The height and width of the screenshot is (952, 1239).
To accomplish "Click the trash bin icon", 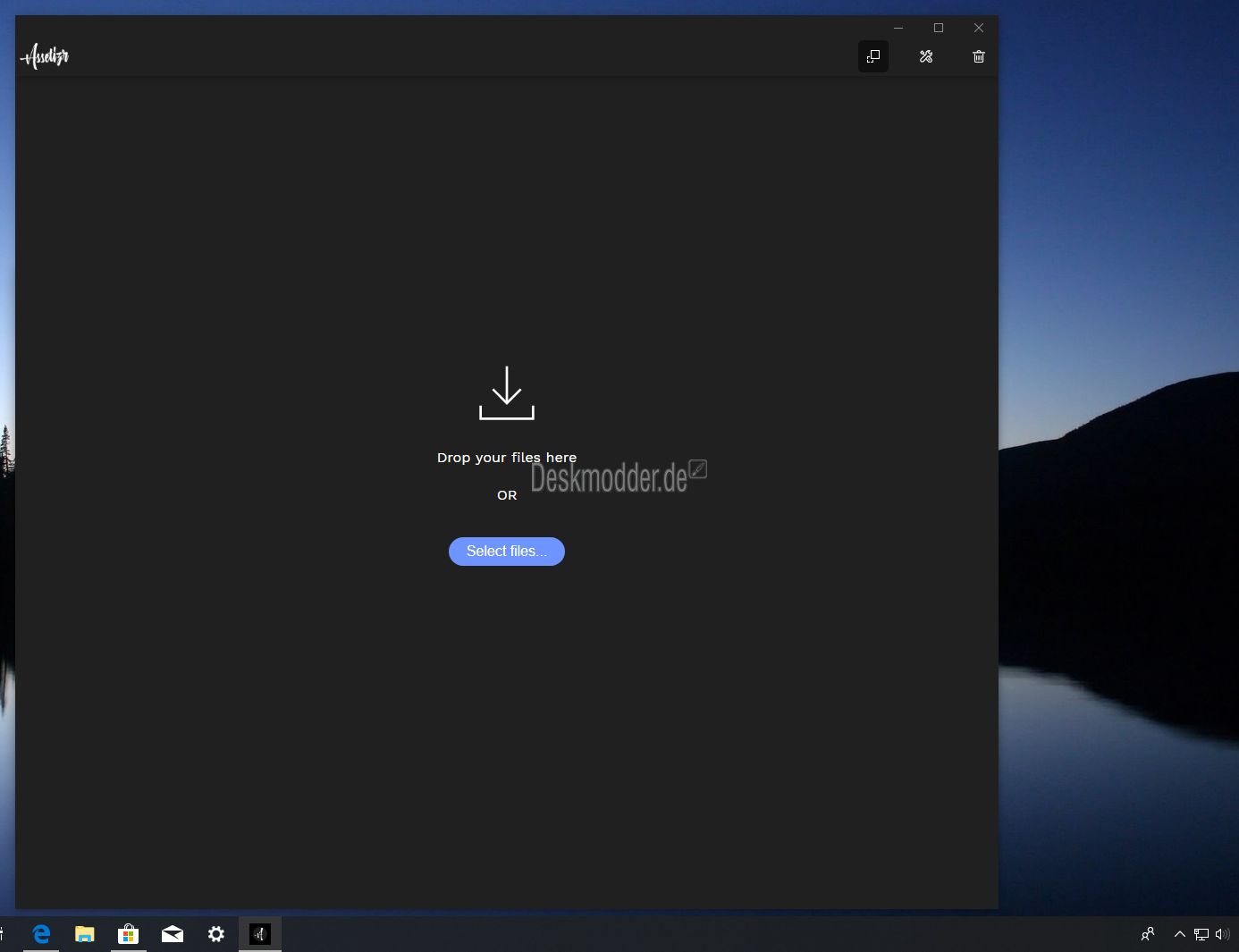I will tap(979, 56).
